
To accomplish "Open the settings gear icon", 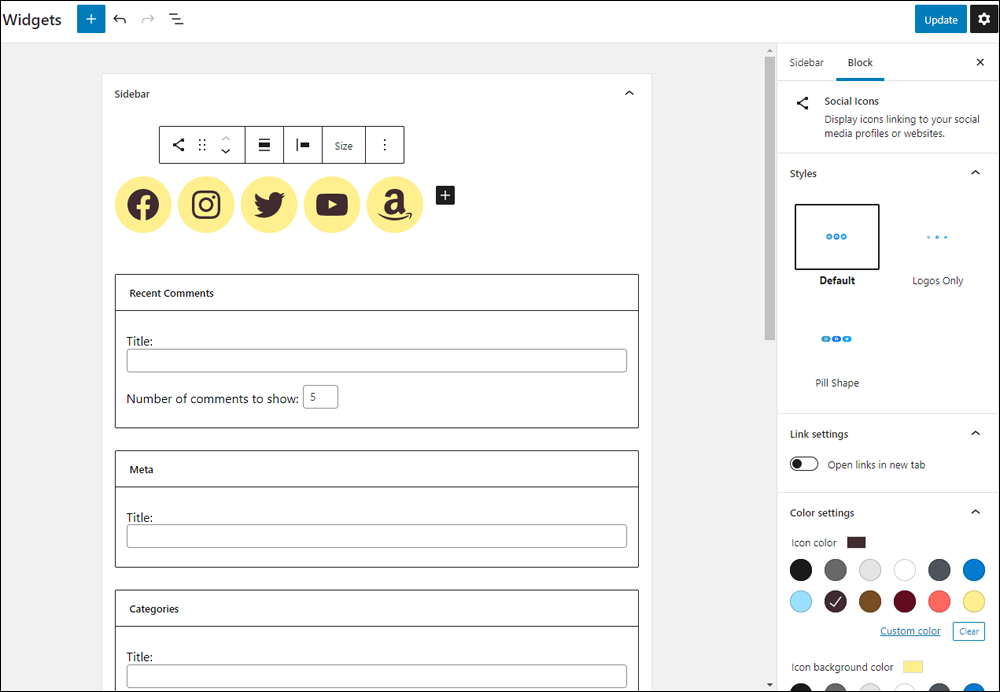I will click(984, 19).
